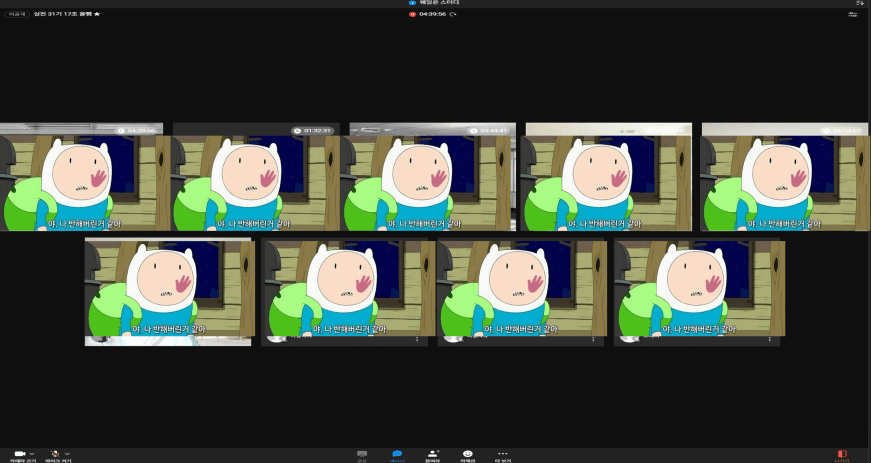Toggle the microphone in the bottom toolbar

tap(56, 453)
